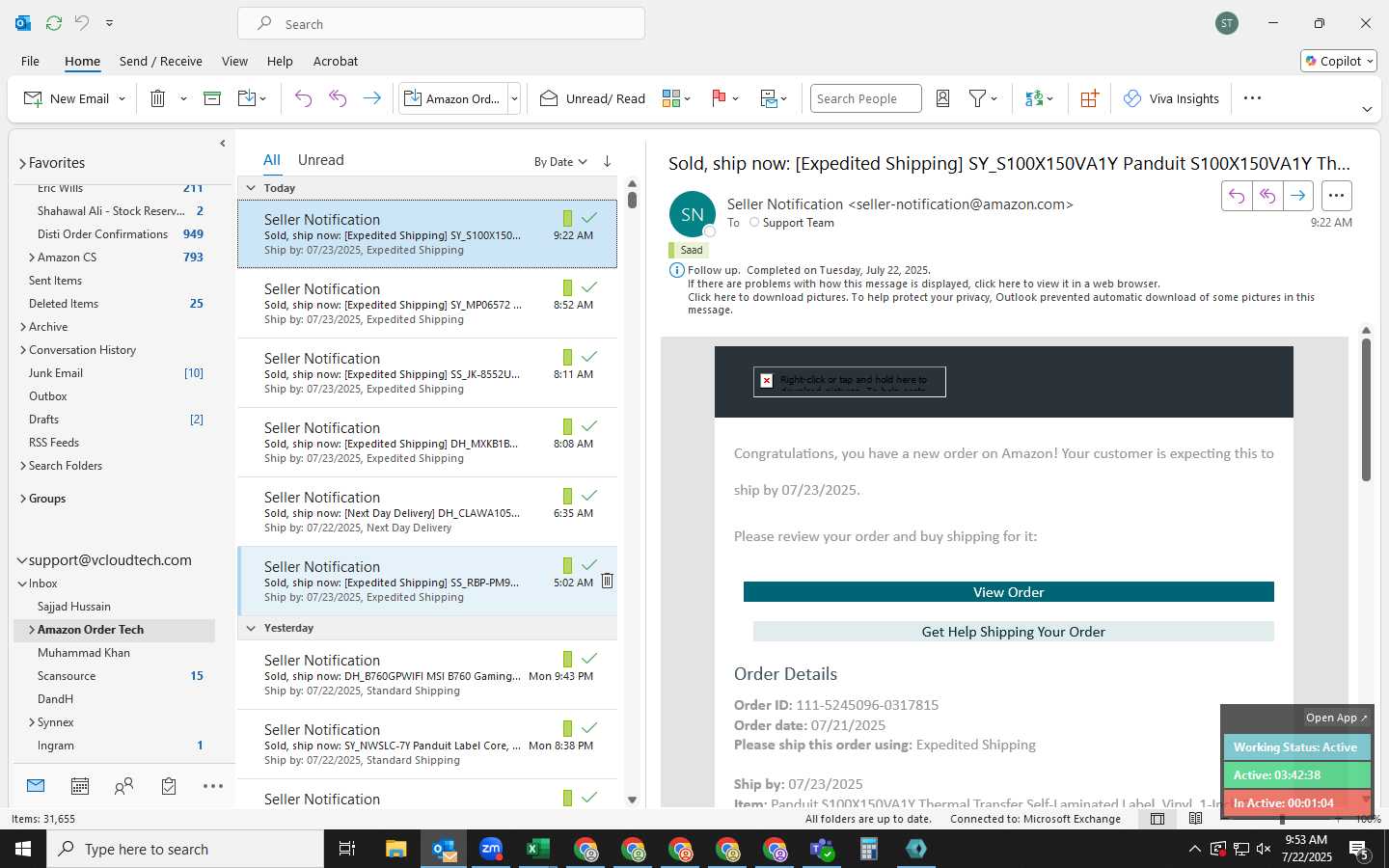Screen dimensions: 1389x868
Task: Click the Reply All arrow in ribbon
Action: (338, 98)
